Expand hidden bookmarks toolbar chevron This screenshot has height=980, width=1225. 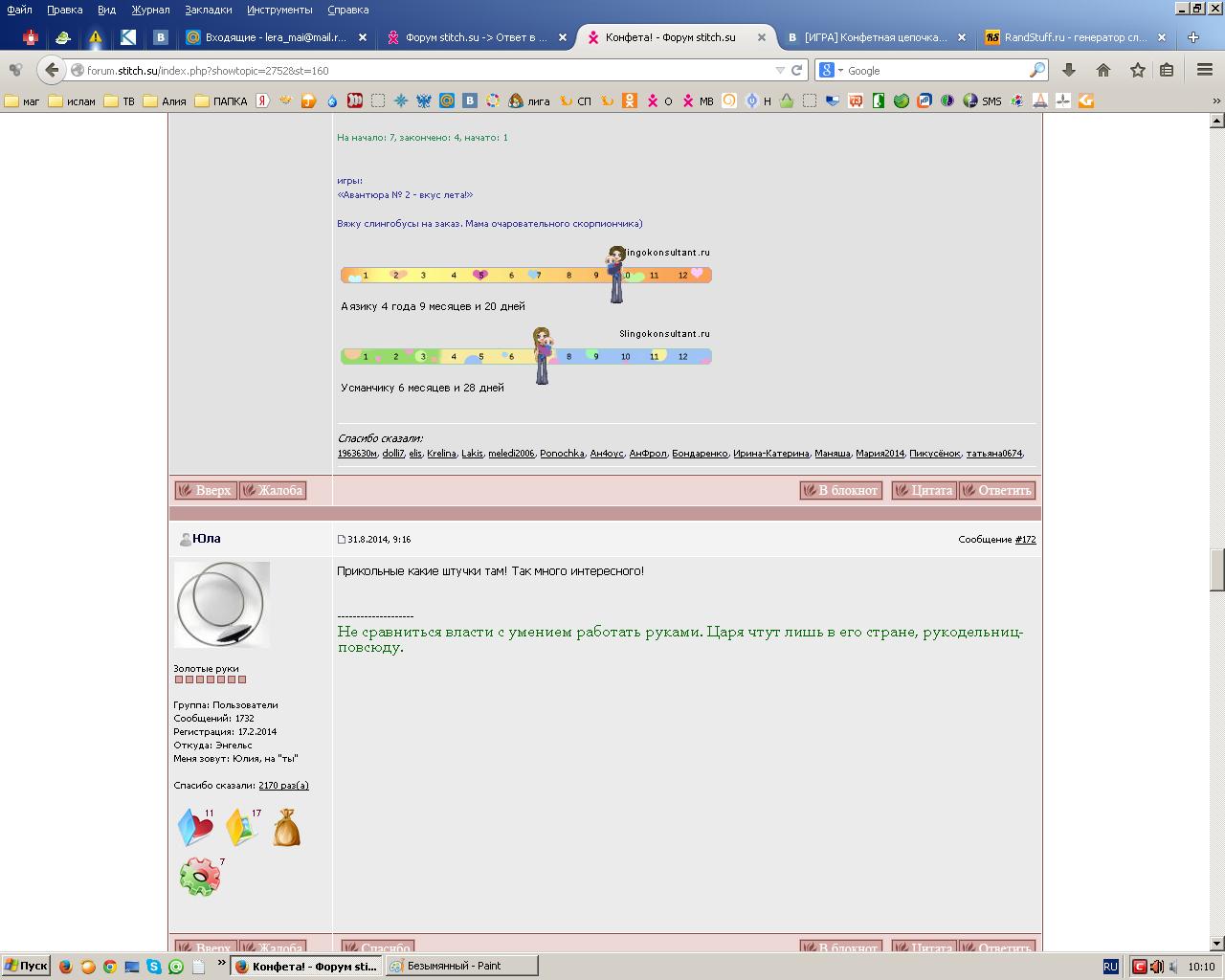click(1216, 100)
